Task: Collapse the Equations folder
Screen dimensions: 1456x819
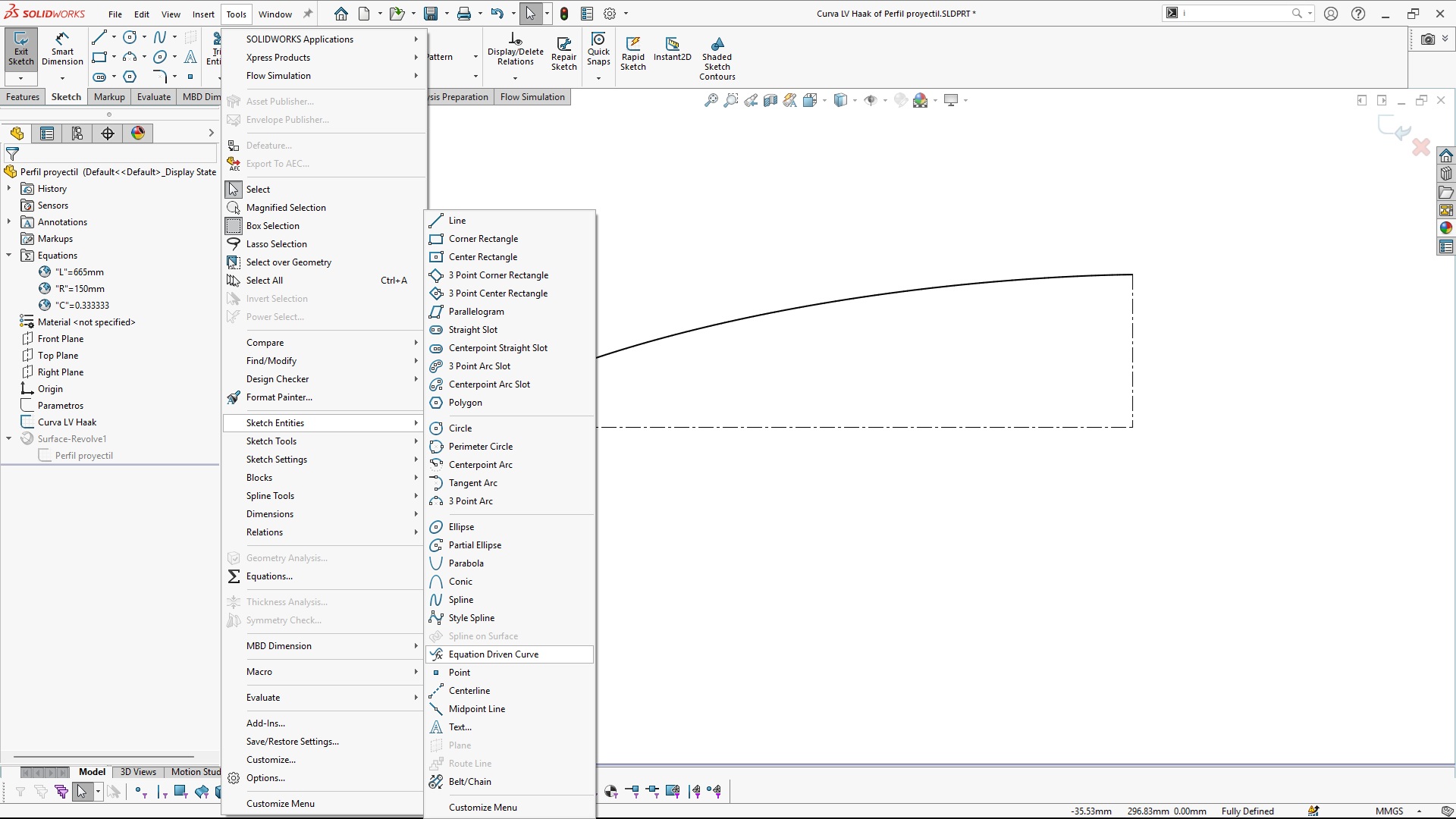Action: (x=9, y=256)
